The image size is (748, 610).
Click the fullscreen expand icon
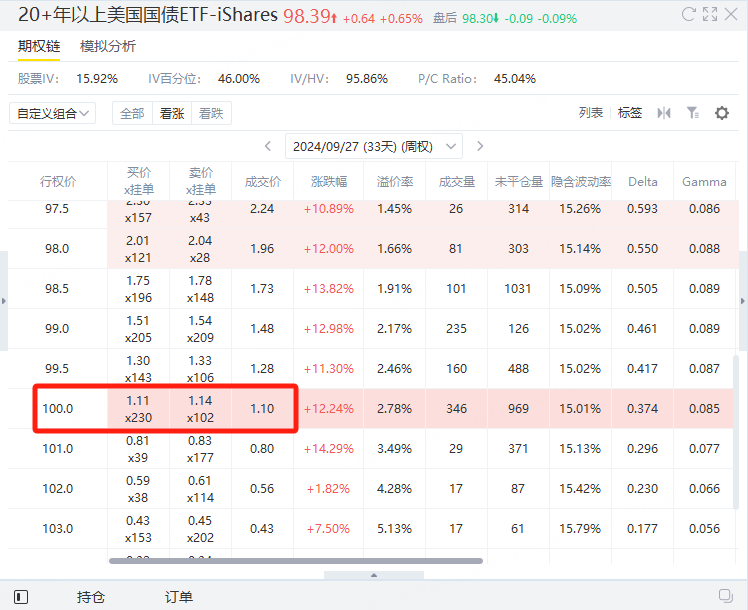point(710,14)
